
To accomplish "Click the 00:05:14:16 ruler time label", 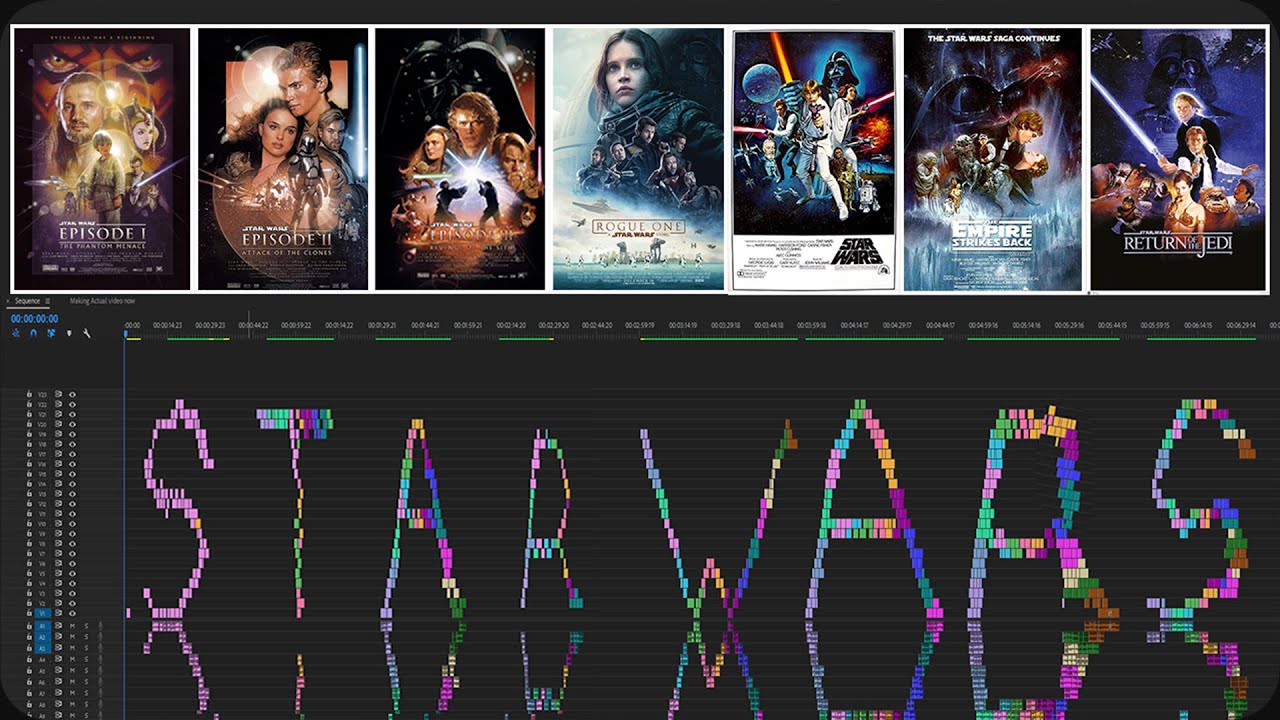I will pyautogui.click(x=1028, y=325).
